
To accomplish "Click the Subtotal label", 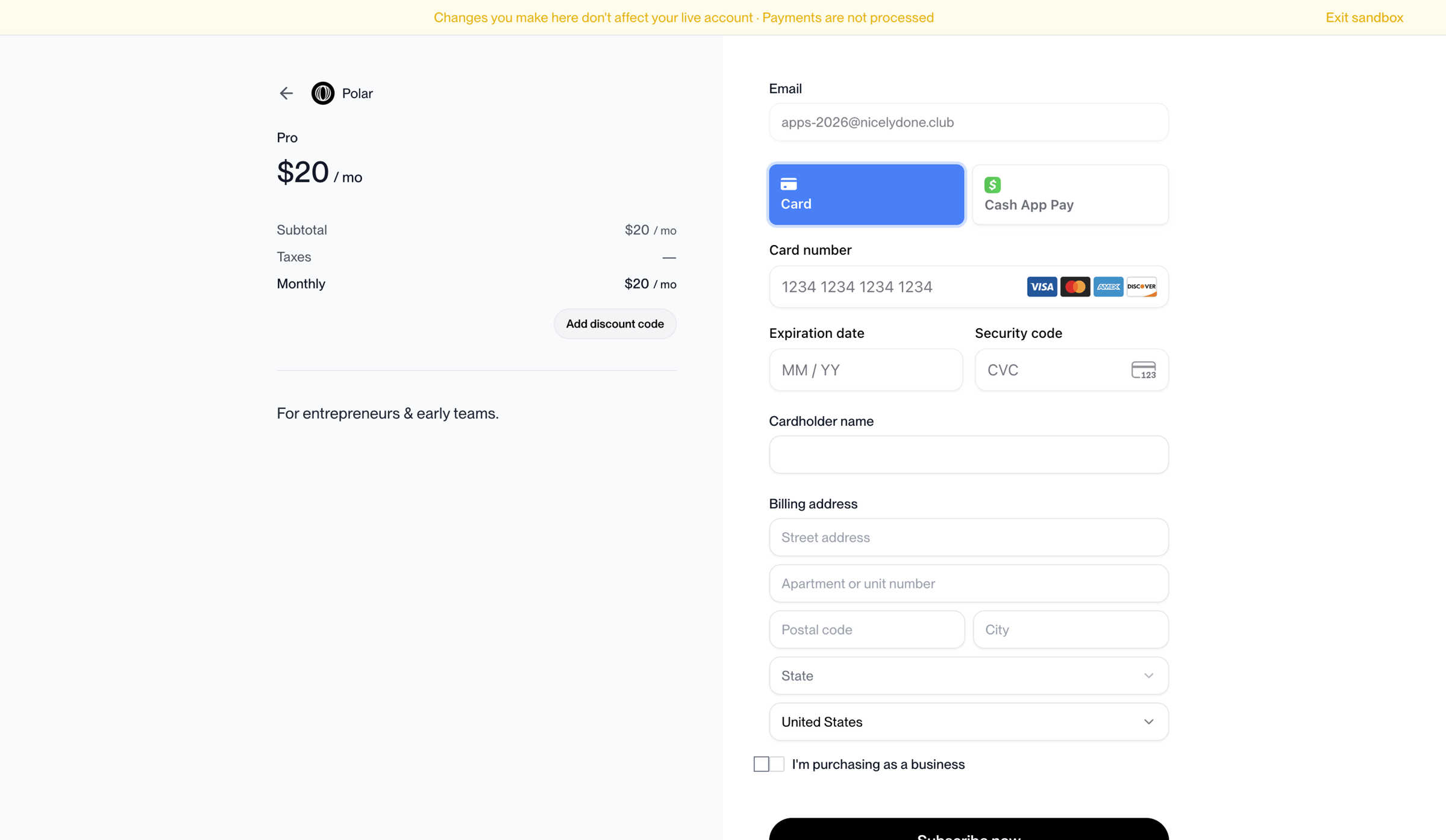I will pyautogui.click(x=302, y=230).
